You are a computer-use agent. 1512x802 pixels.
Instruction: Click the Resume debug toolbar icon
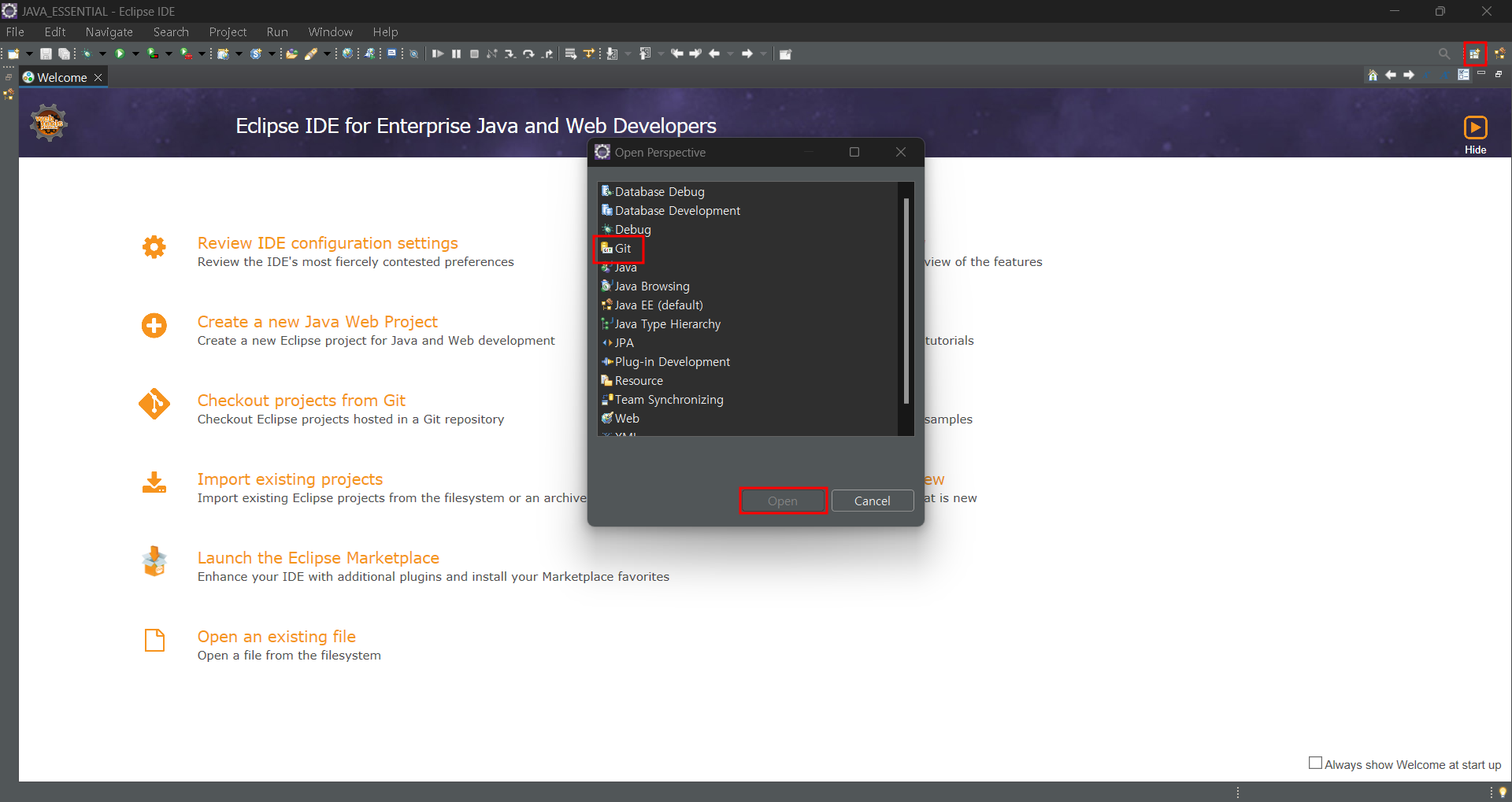pos(438,54)
